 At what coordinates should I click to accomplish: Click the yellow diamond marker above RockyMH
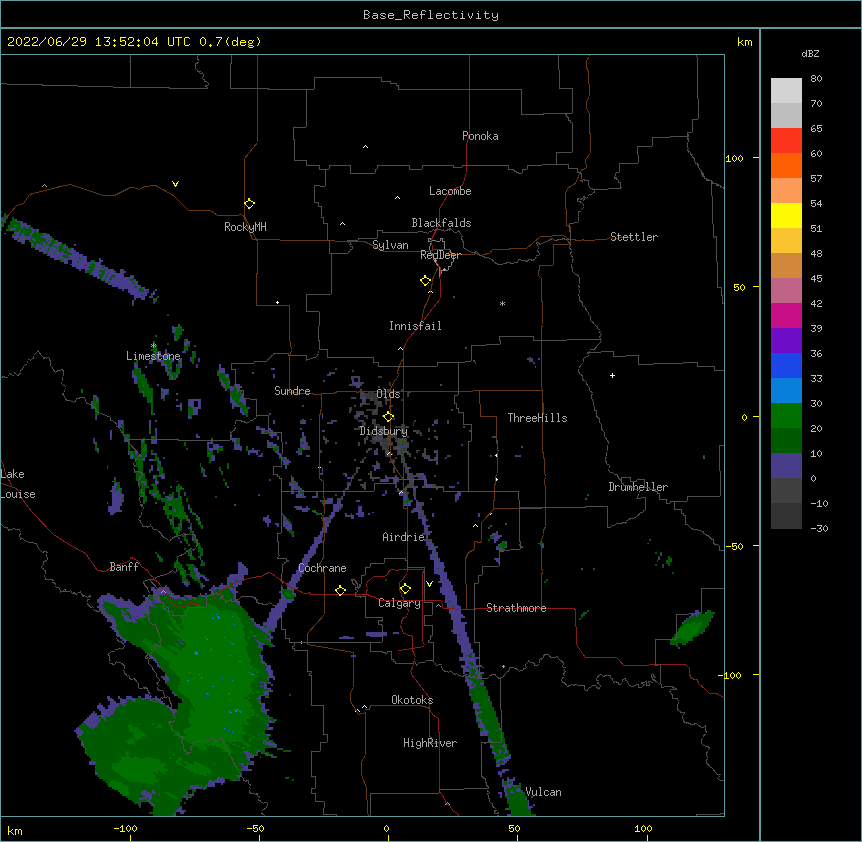[249, 203]
